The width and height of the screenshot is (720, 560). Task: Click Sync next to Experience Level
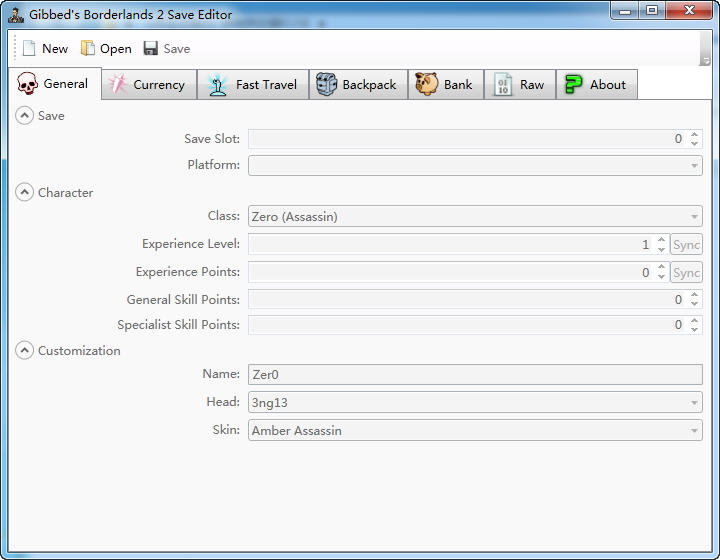point(686,245)
